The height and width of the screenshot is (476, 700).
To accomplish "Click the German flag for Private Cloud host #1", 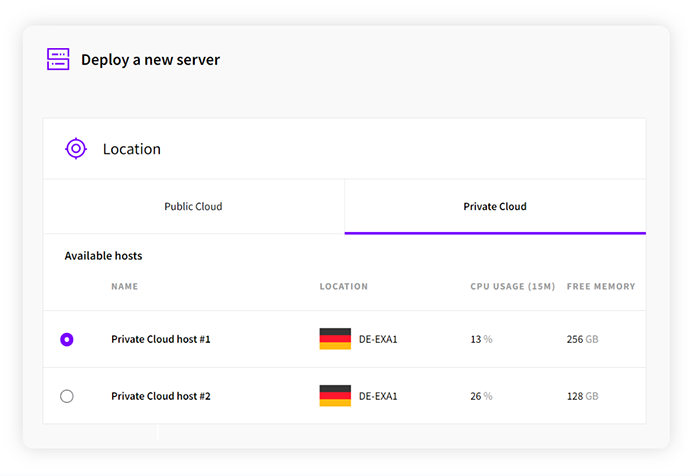I will [335, 339].
